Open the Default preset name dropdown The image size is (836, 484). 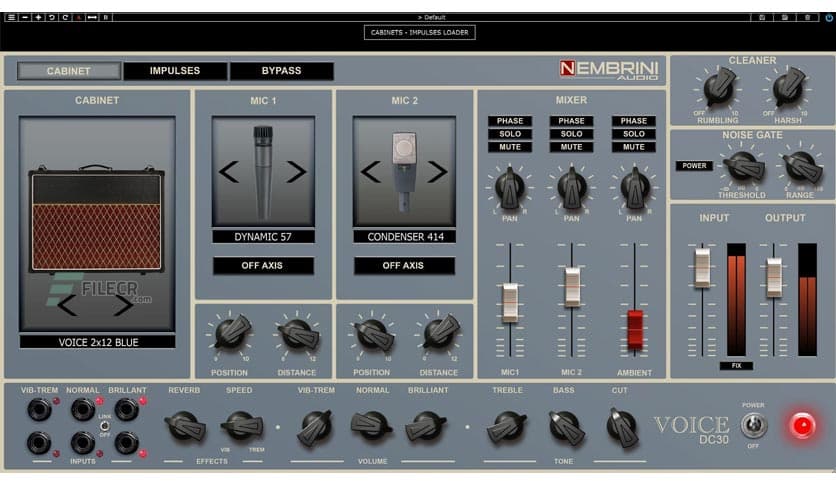431,18
